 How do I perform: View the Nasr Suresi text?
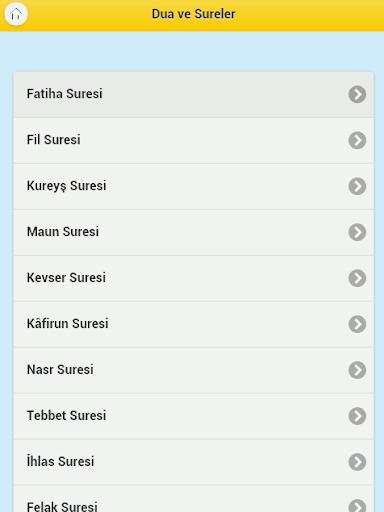60,370
